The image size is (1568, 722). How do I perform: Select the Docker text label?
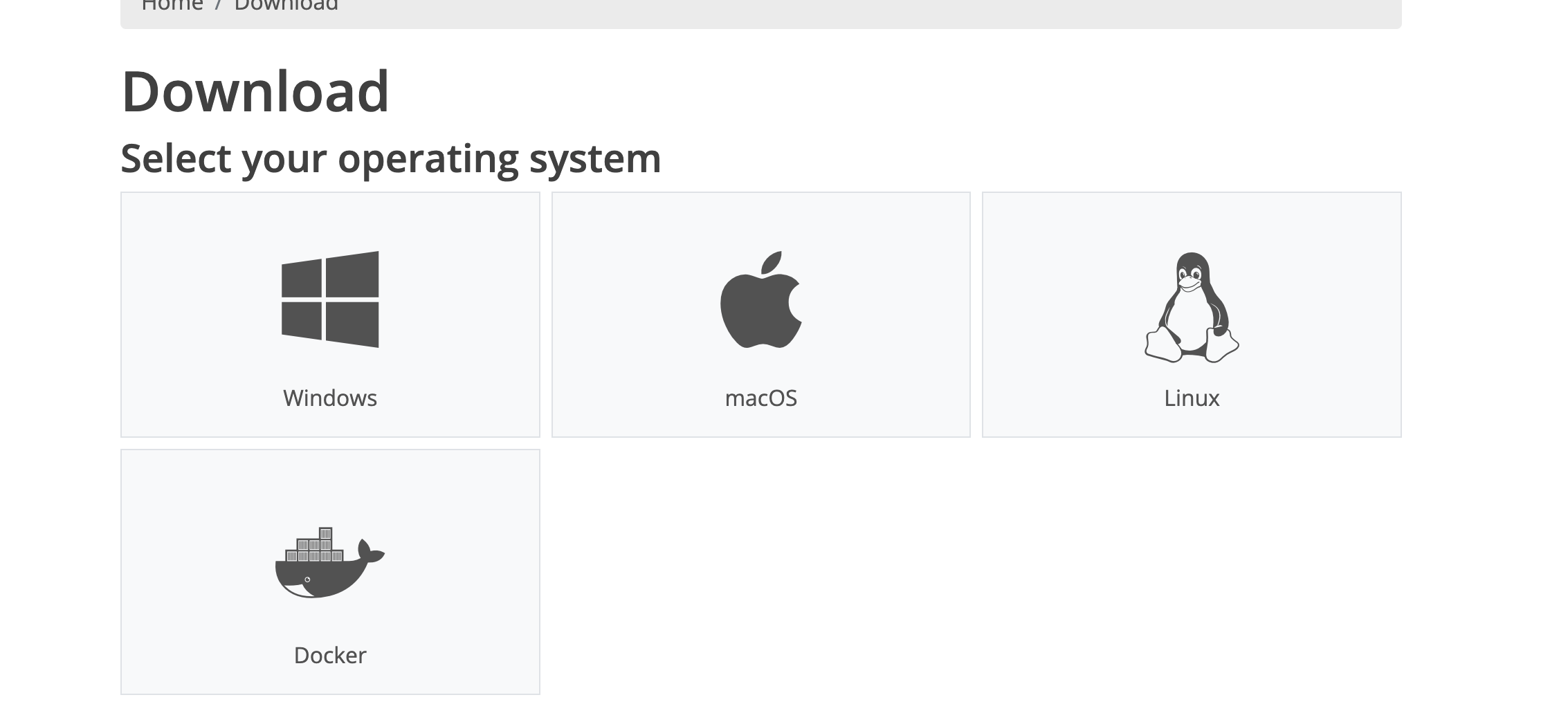pyautogui.click(x=330, y=656)
